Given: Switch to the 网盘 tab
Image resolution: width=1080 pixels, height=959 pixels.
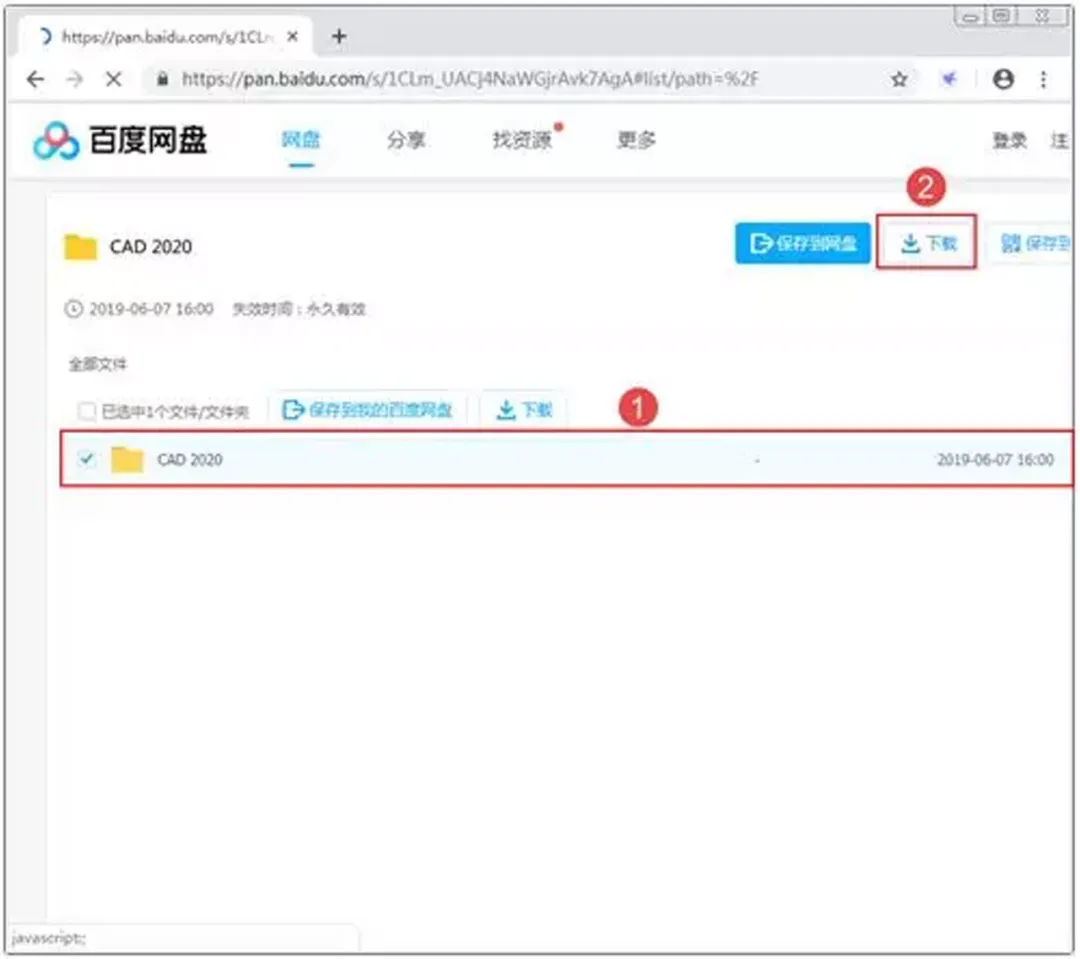Looking at the screenshot, I should click(x=301, y=140).
